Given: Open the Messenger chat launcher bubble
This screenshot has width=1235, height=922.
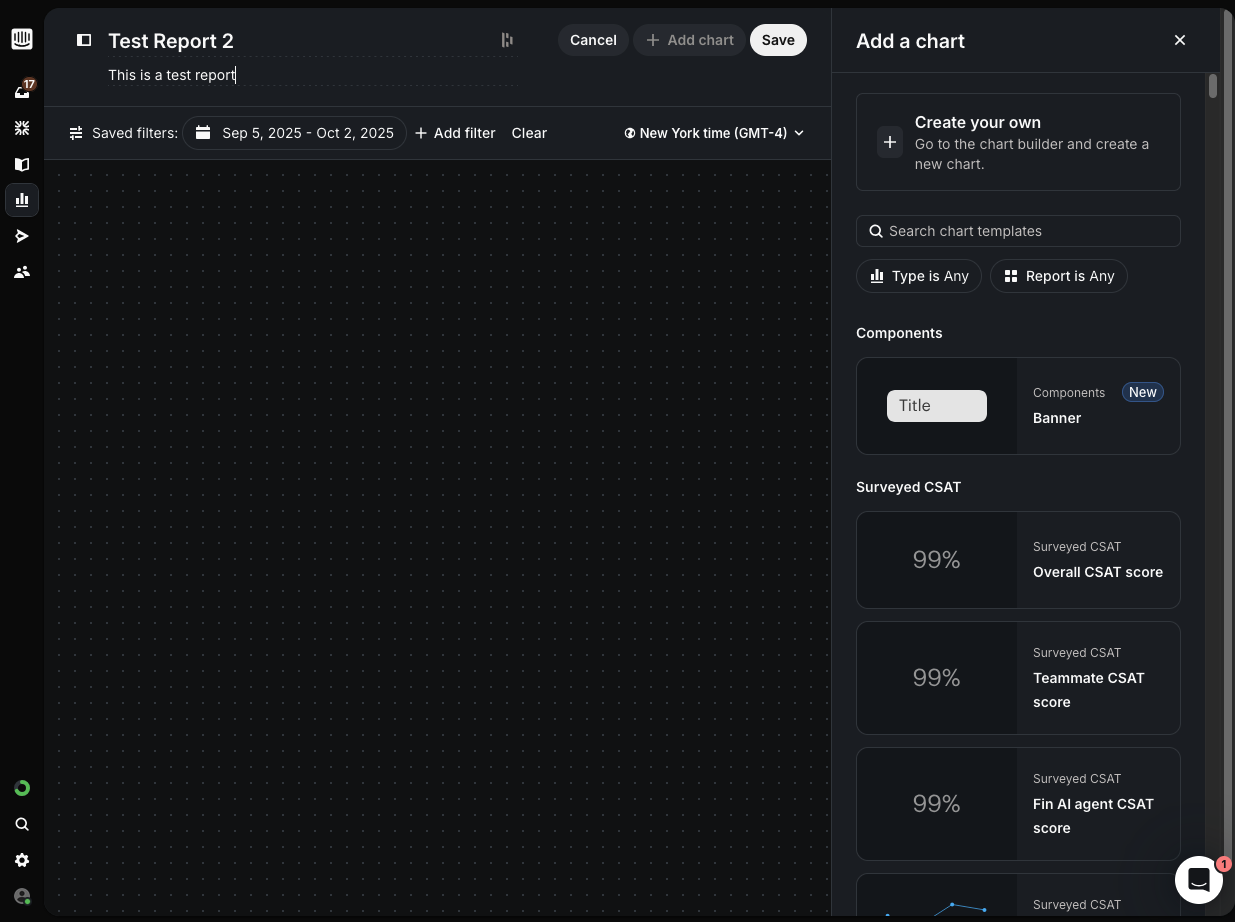Looking at the screenshot, I should point(1199,880).
